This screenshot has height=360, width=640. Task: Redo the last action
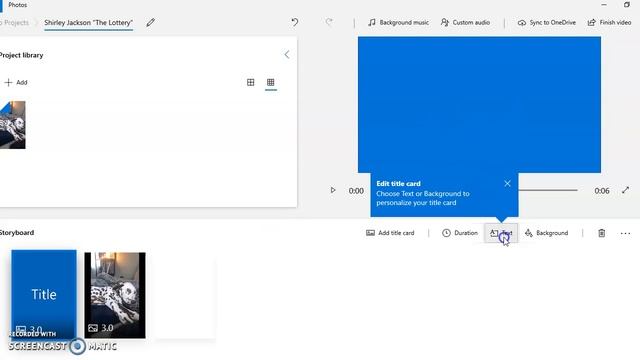tap(329, 22)
